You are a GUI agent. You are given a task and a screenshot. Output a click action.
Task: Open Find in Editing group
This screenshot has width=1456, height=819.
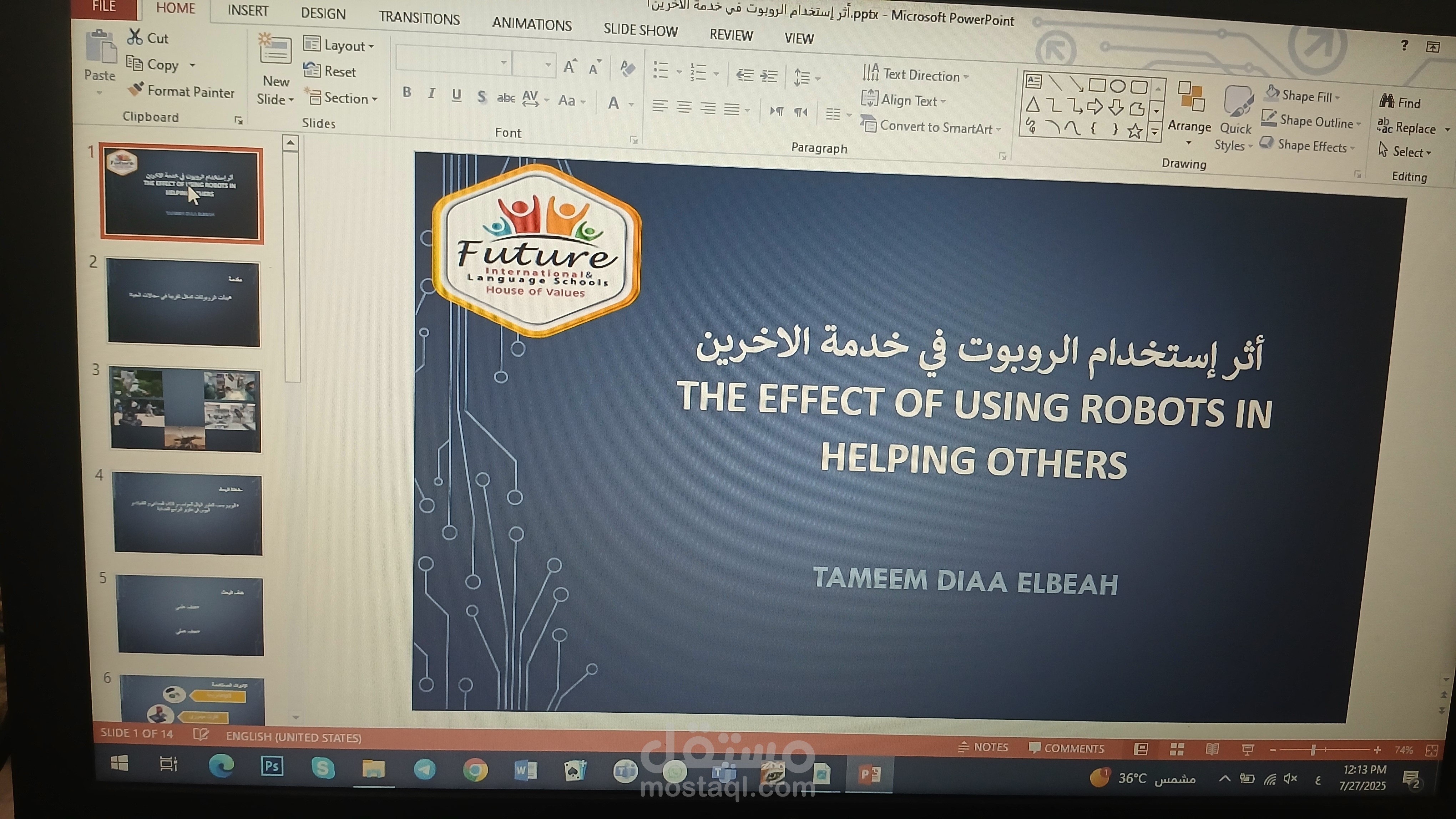point(1400,102)
